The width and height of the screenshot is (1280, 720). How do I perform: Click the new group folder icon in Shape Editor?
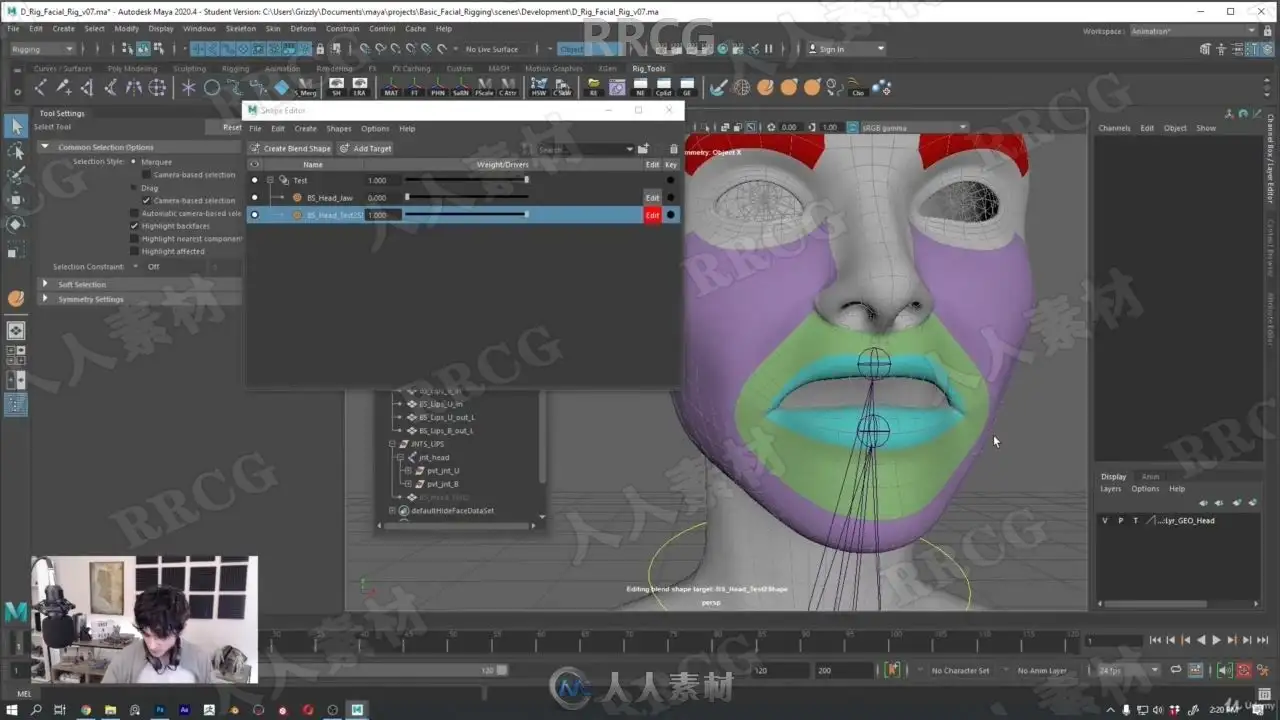click(x=643, y=149)
